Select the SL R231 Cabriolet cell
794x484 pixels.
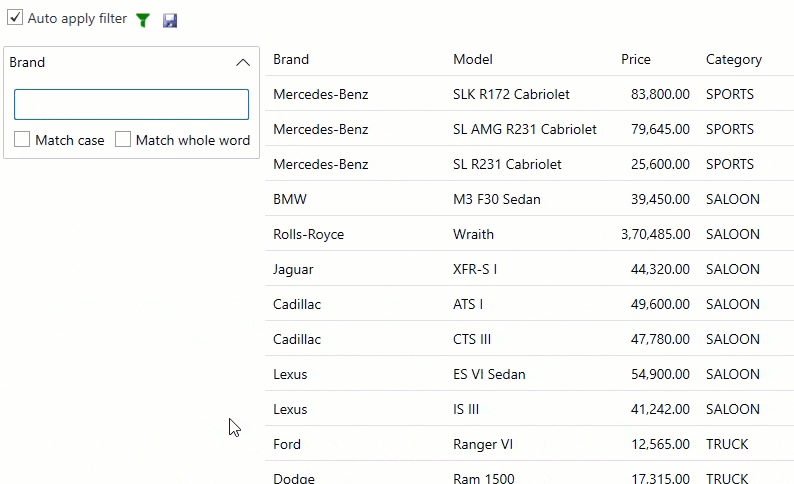(x=507, y=164)
